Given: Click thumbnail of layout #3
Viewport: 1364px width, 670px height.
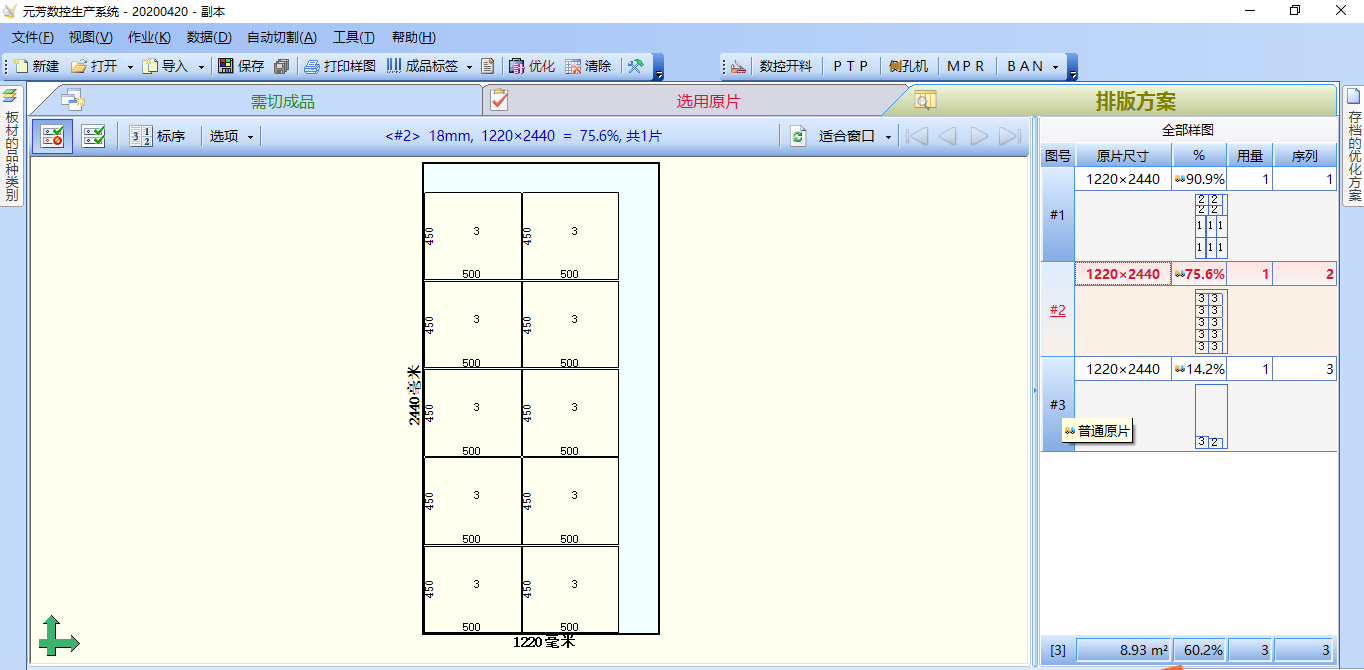Looking at the screenshot, I should click(x=1211, y=416).
